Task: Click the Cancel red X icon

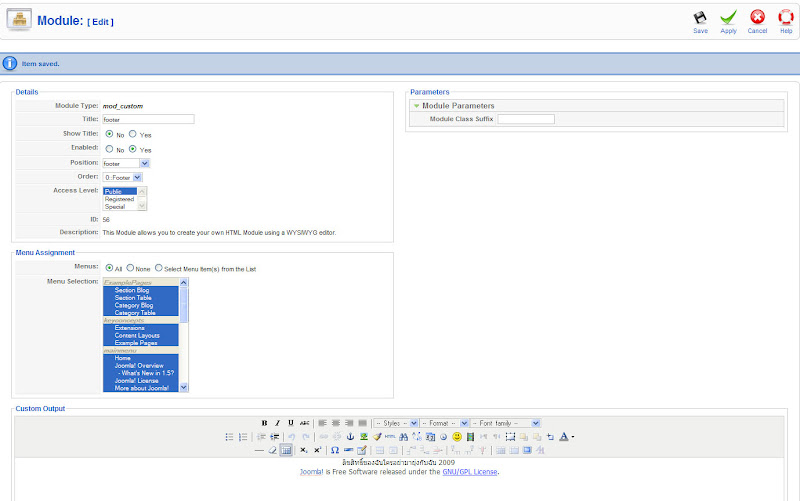Action: [757, 18]
